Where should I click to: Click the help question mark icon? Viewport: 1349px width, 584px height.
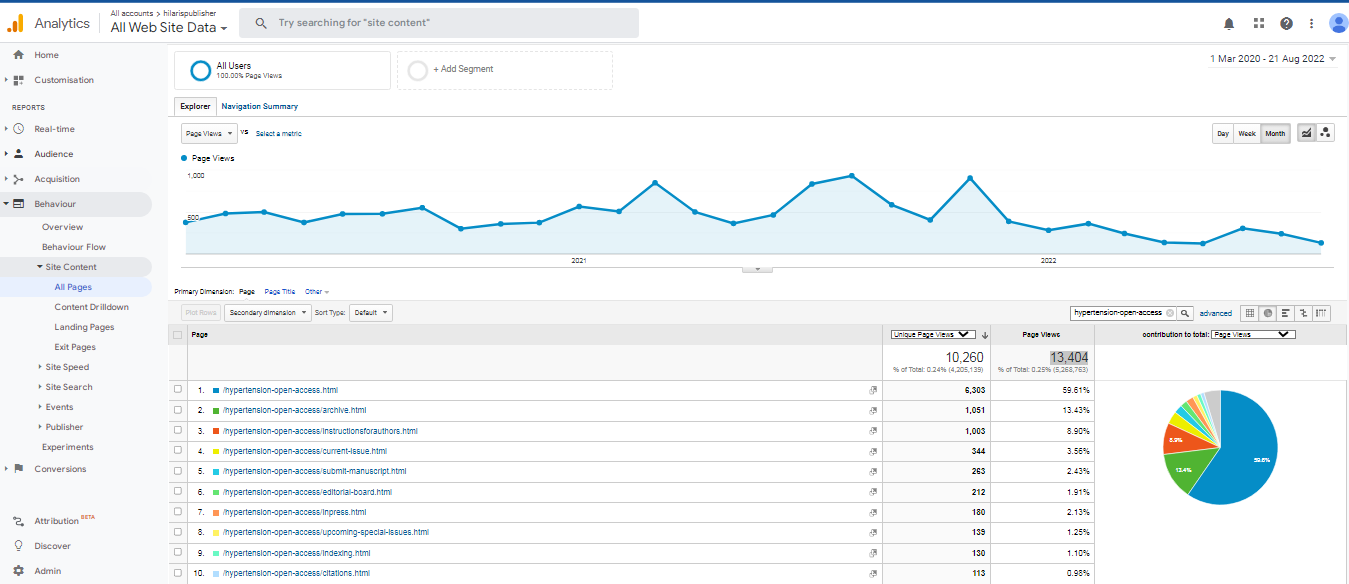[x=1286, y=23]
